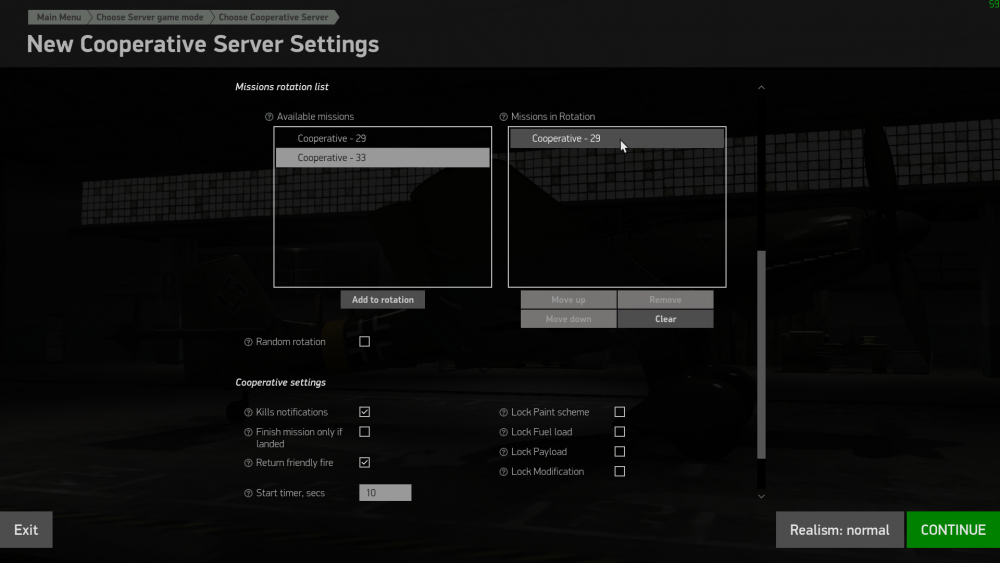
Task: Click scroll down arrow of settings panel
Action: point(761,496)
